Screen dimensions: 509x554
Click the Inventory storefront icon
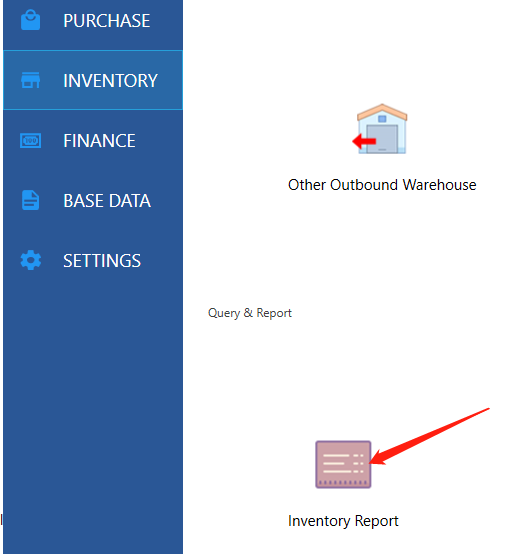[x=30, y=80]
